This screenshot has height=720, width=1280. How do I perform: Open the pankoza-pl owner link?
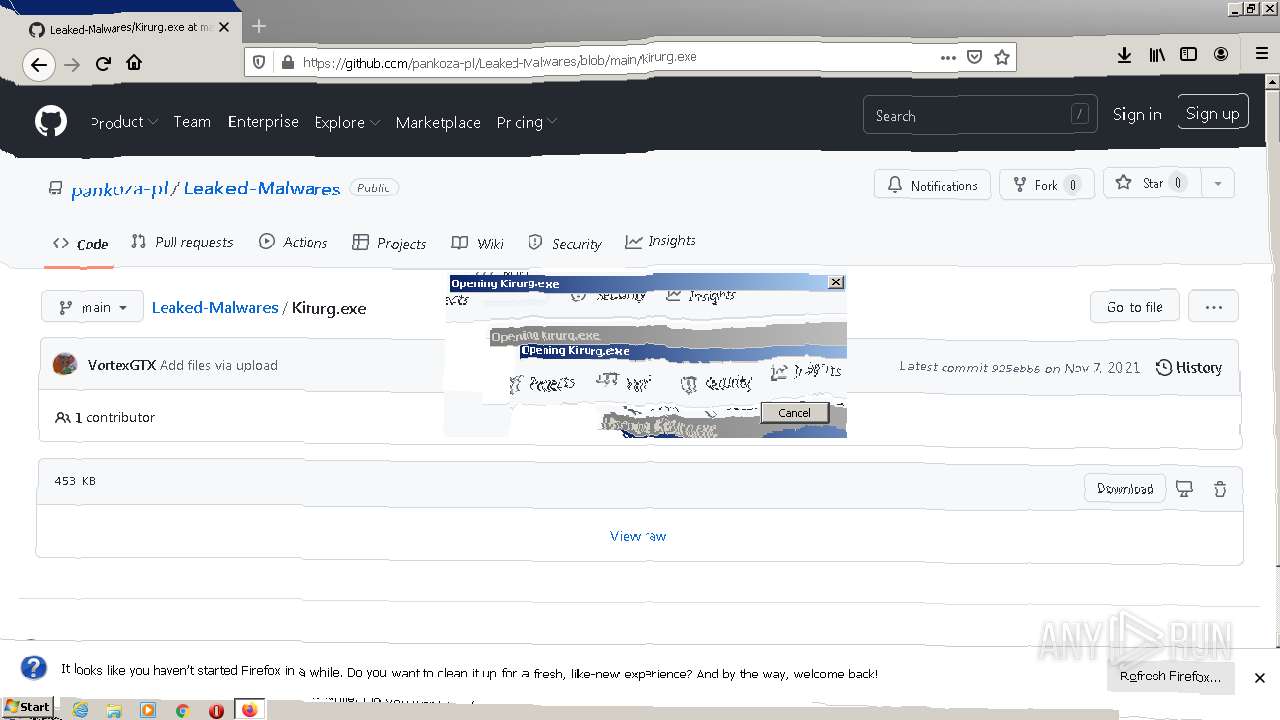(120, 189)
